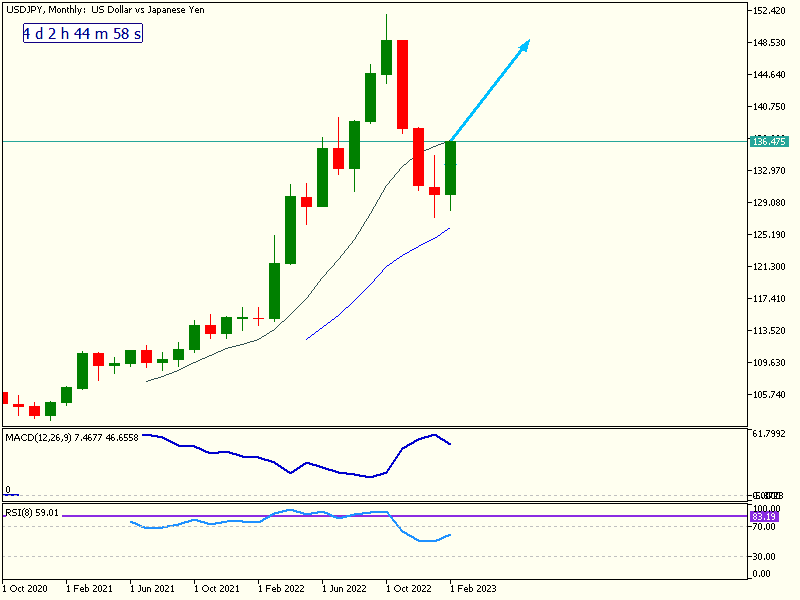Select the countdown timer label
Viewport: 800px width, 600px height.
point(83,34)
